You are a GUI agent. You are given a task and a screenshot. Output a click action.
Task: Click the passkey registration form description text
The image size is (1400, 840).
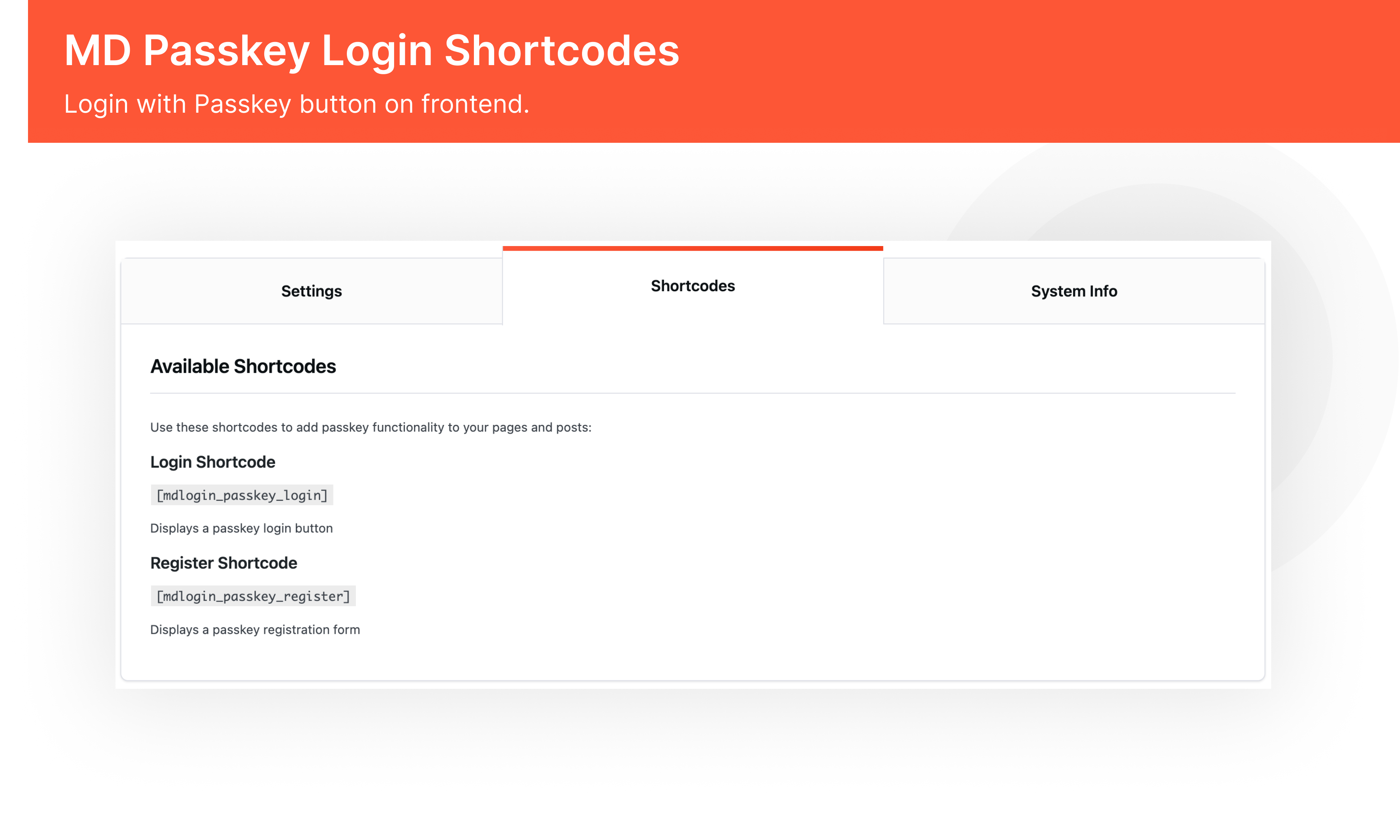click(255, 629)
